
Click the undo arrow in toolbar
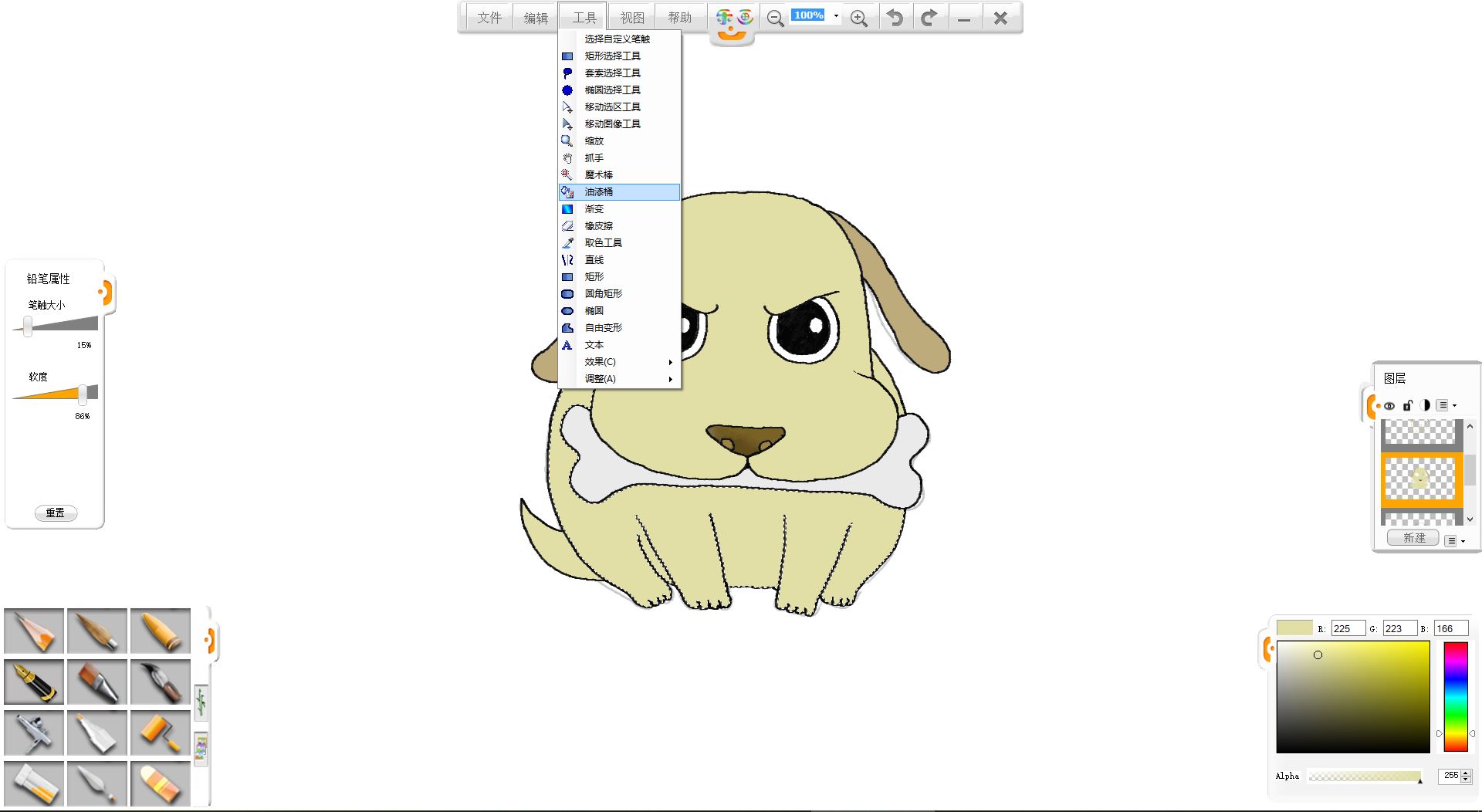895,18
